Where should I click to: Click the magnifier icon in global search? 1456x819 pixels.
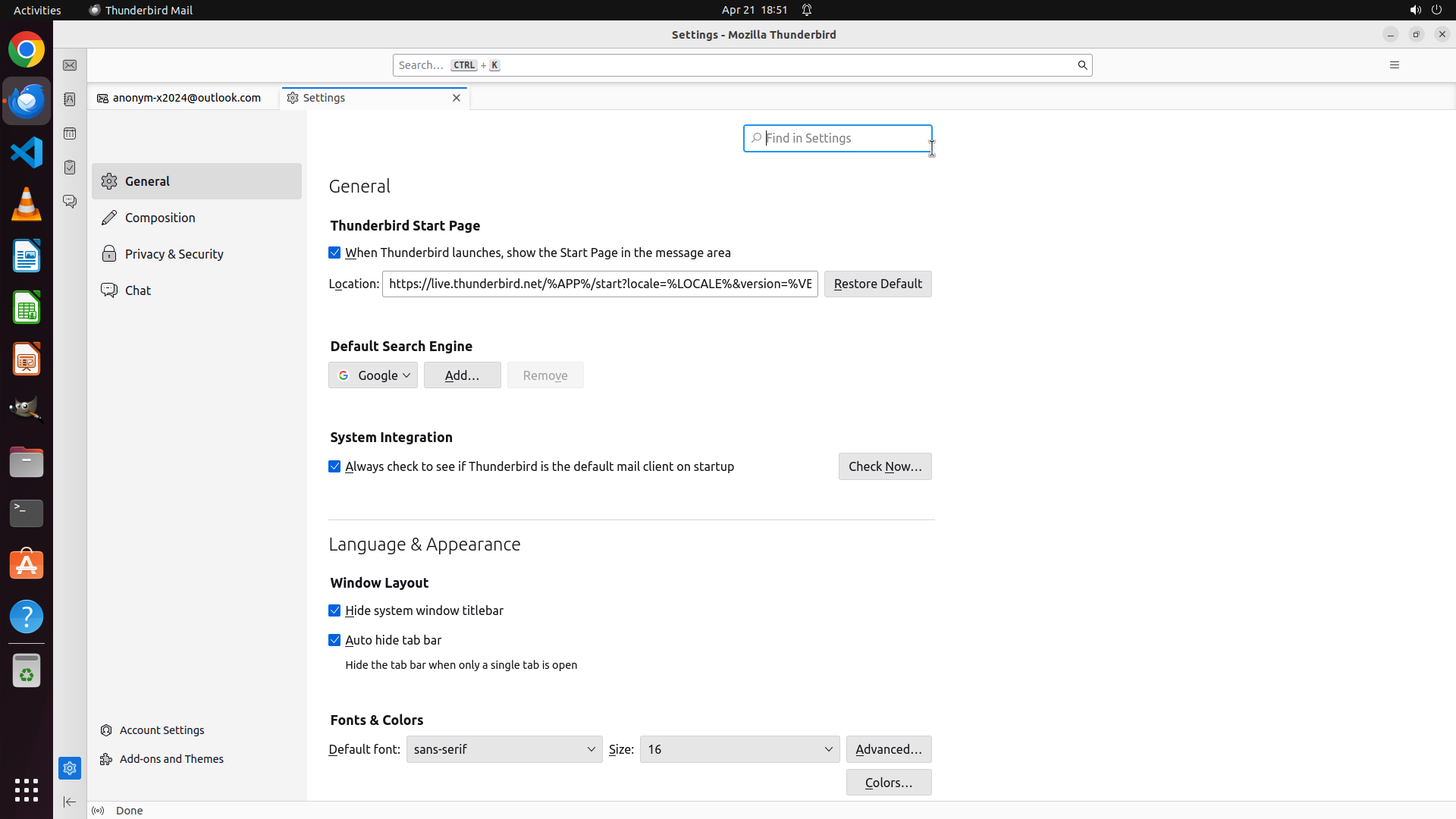(1082, 65)
